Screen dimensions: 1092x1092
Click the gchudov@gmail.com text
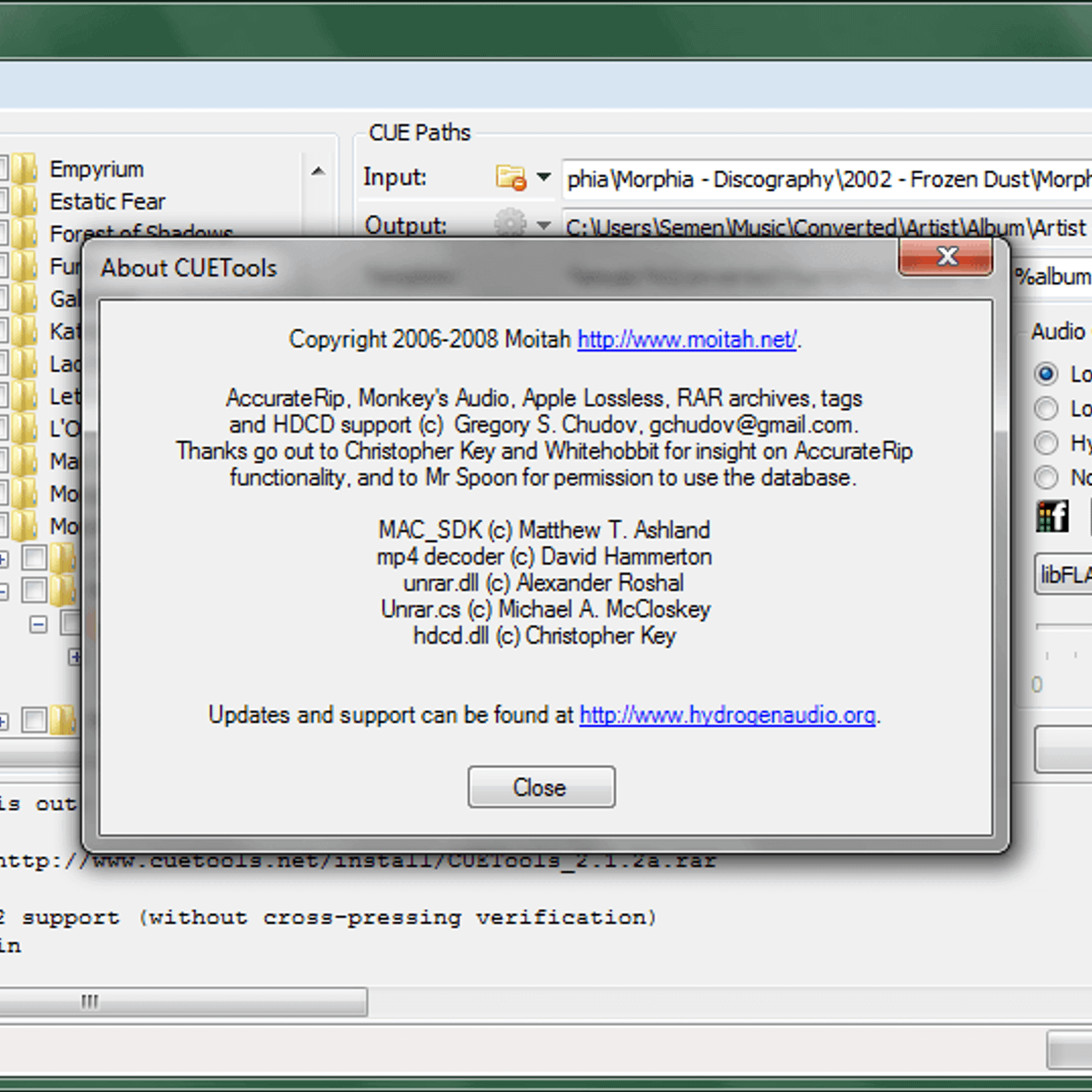tap(751, 425)
